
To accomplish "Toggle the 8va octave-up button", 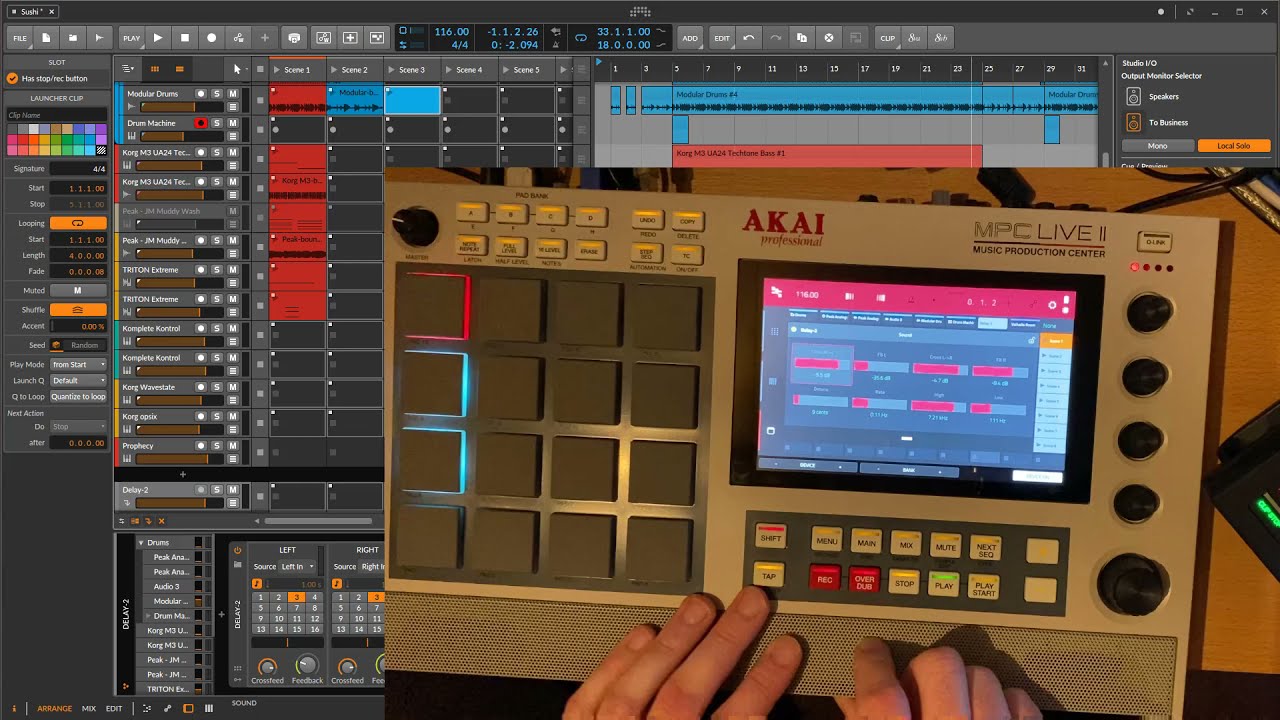I will pos(914,38).
